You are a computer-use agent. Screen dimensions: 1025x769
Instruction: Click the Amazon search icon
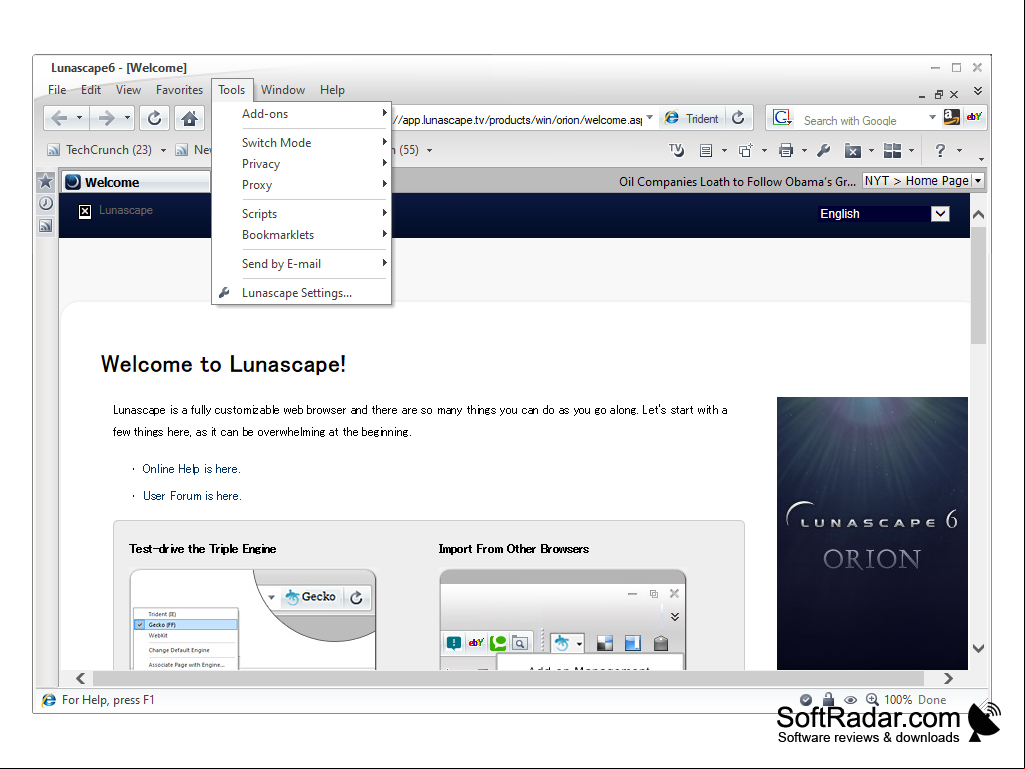pyautogui.click(x=952, y=117)
